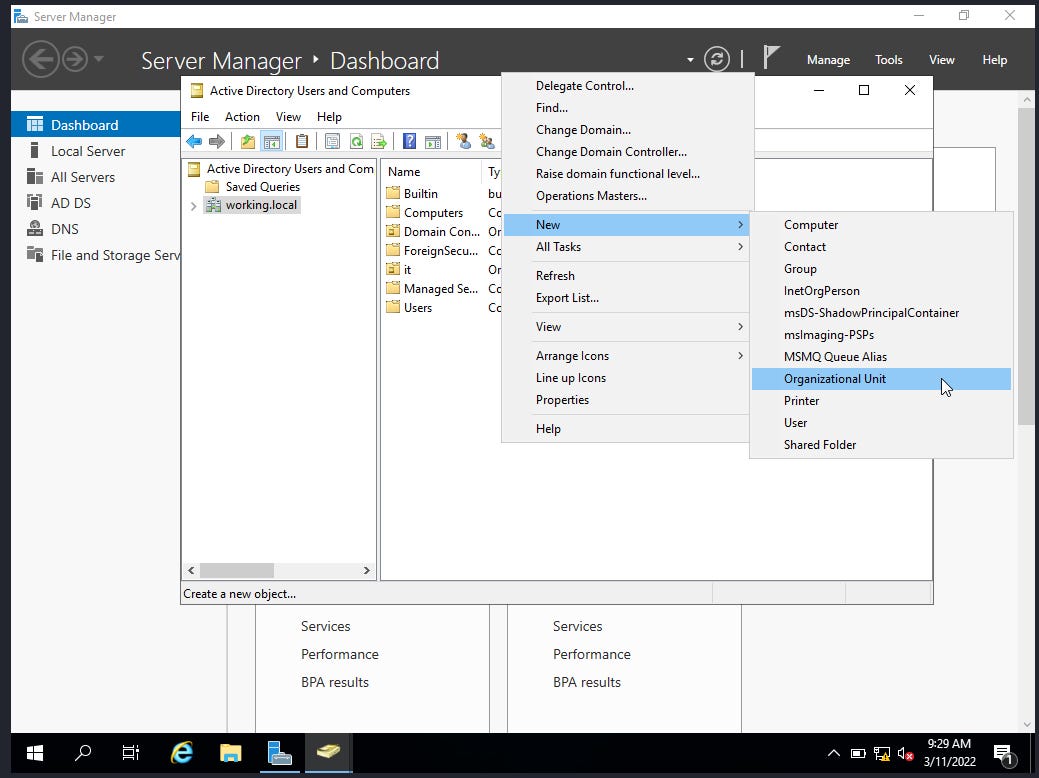The image size is (1039, 778).
Task: Choose User from the New submenu
Action: point(881,423)
